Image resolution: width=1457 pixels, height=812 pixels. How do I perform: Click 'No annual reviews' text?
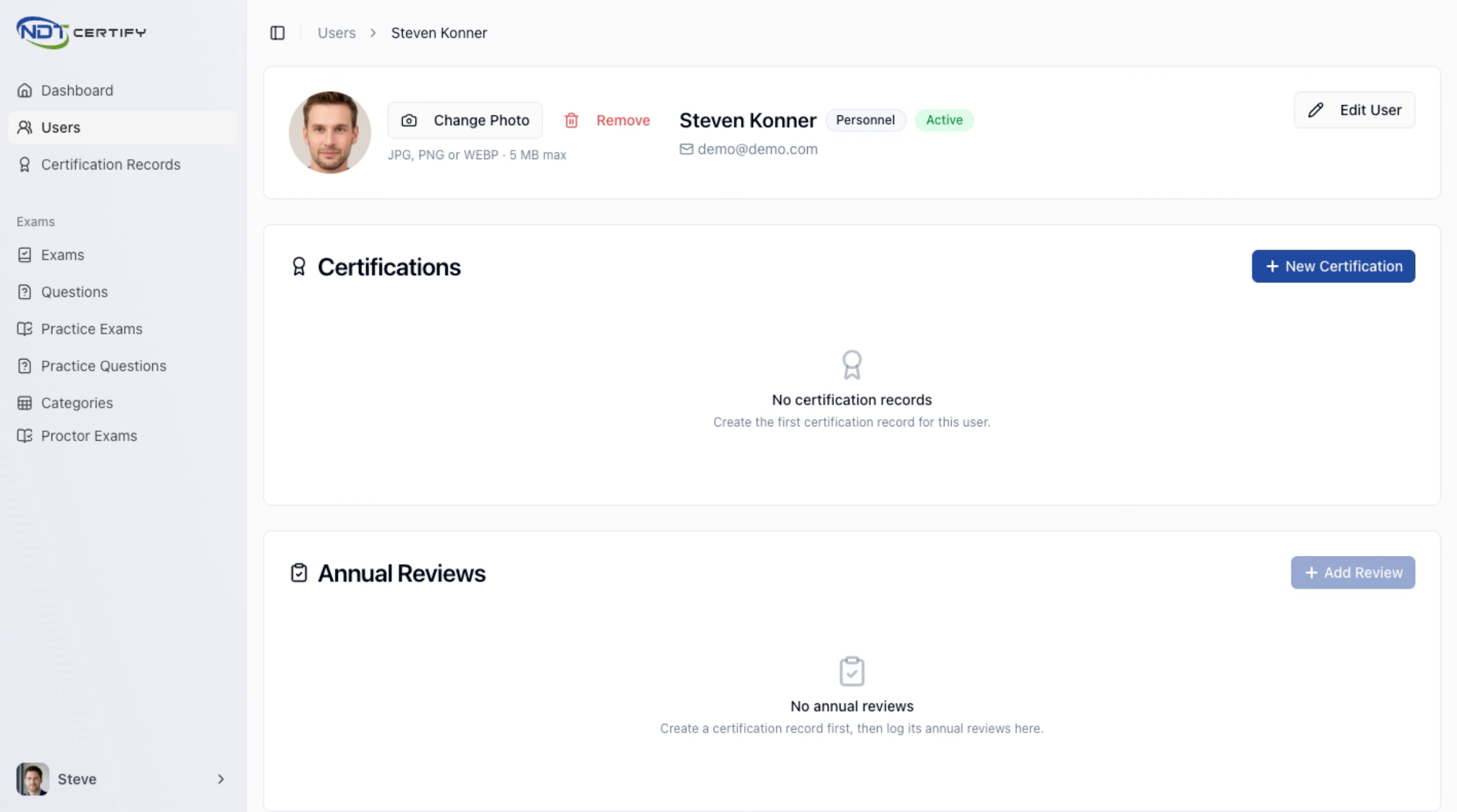coord(851,706)
